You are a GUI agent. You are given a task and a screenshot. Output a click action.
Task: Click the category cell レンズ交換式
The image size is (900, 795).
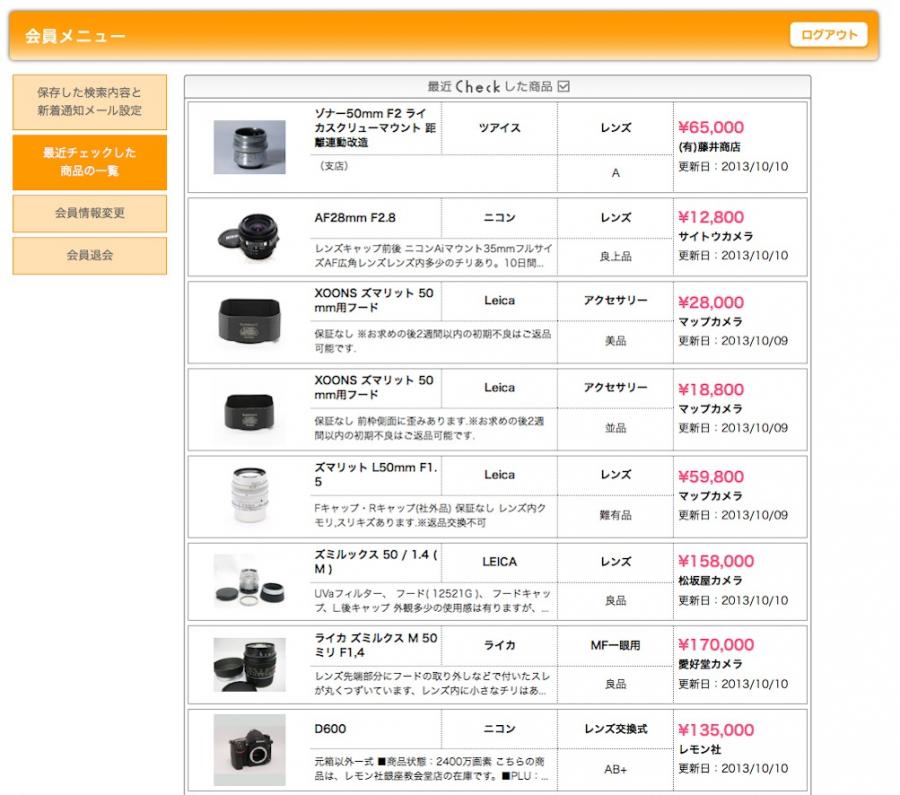(x=615, y=728)
